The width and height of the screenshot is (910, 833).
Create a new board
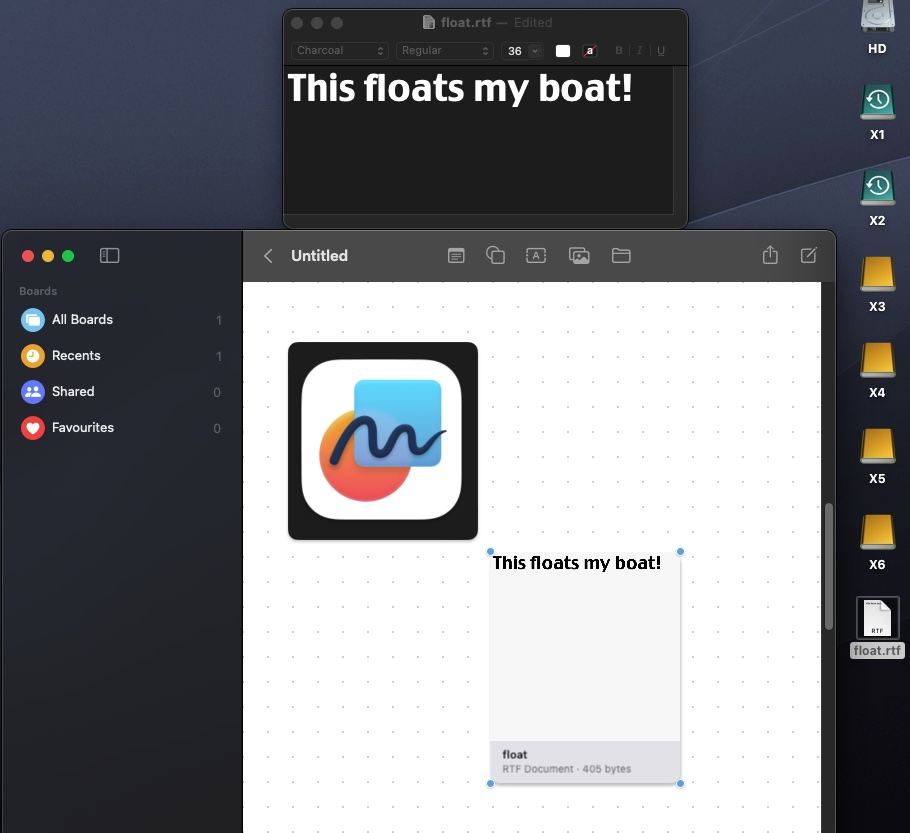point(809,256)
